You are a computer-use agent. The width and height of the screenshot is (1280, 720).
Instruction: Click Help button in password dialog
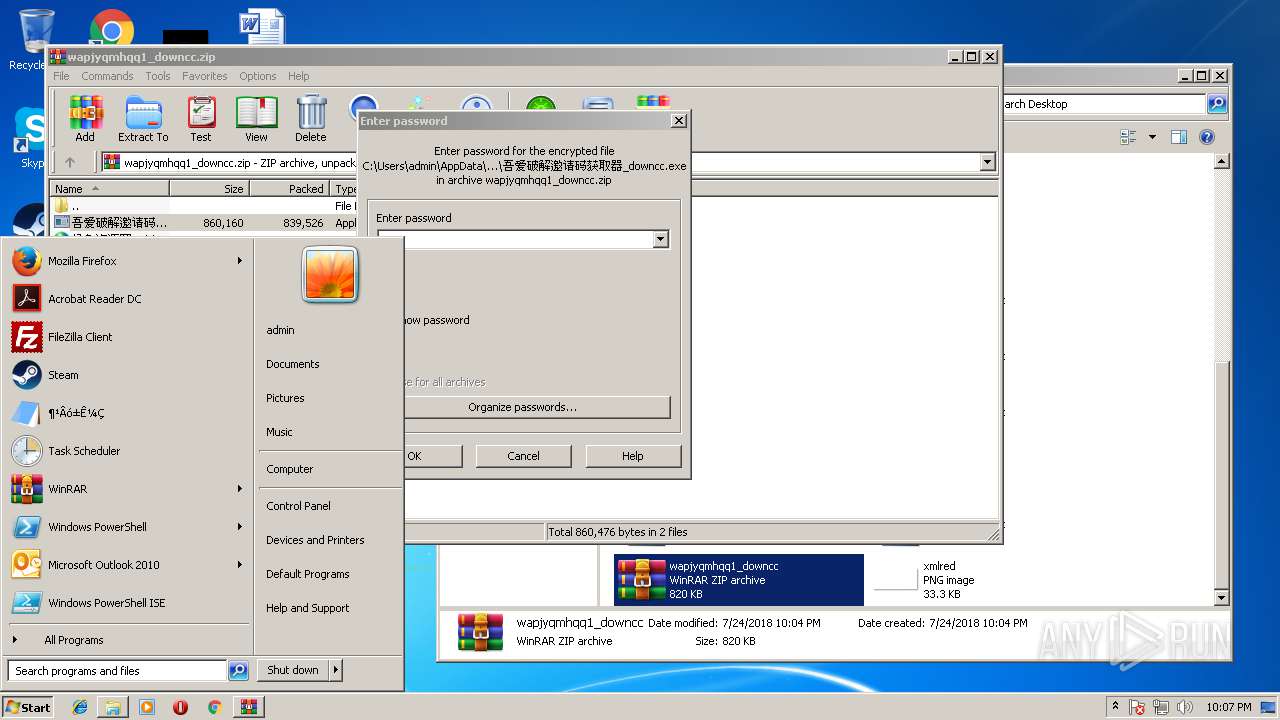point(633,456)
